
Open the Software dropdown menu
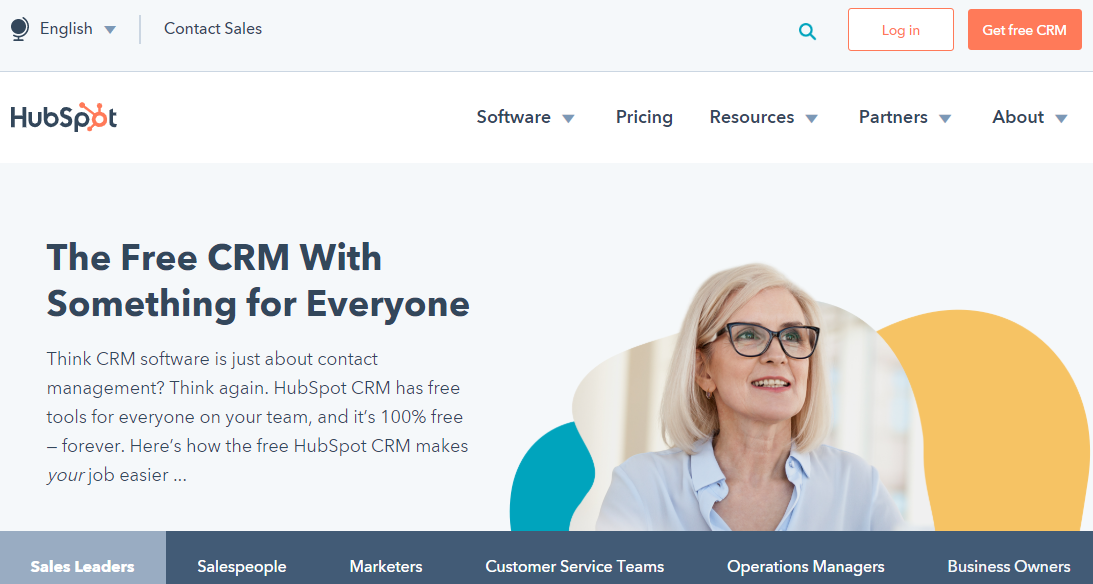tap(526, 117)
